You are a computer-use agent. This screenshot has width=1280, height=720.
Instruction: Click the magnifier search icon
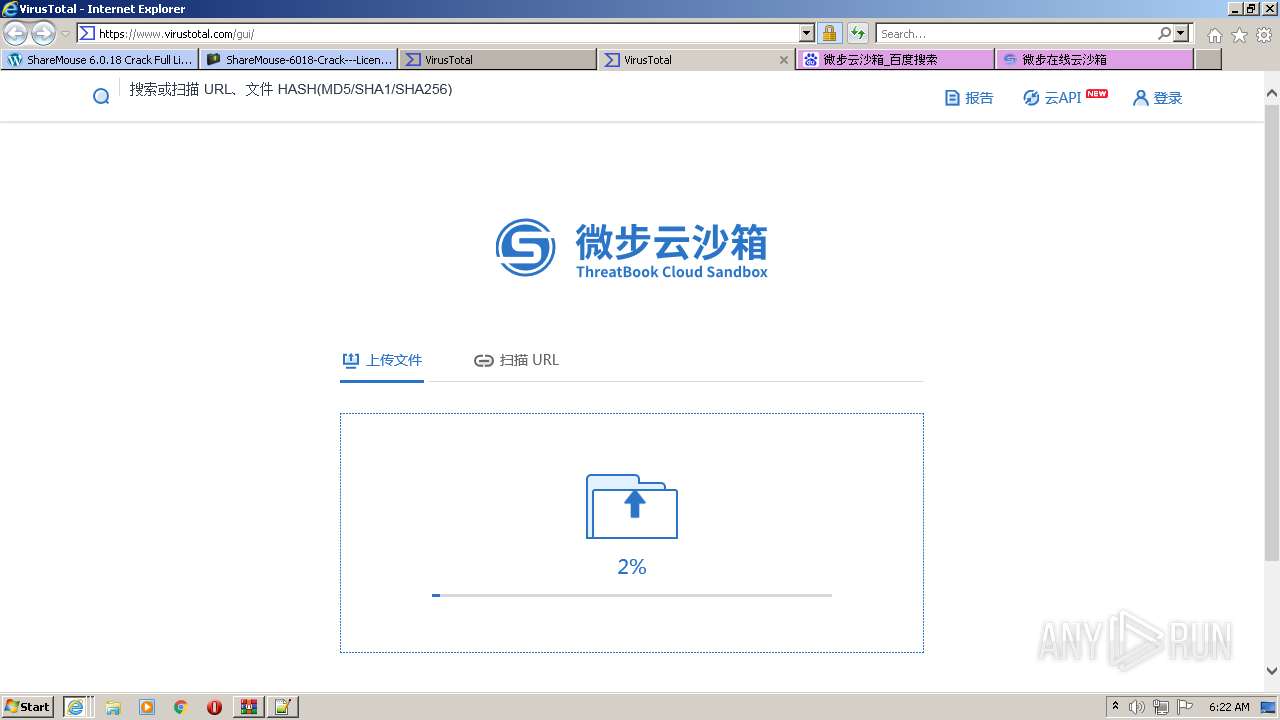1164,33
